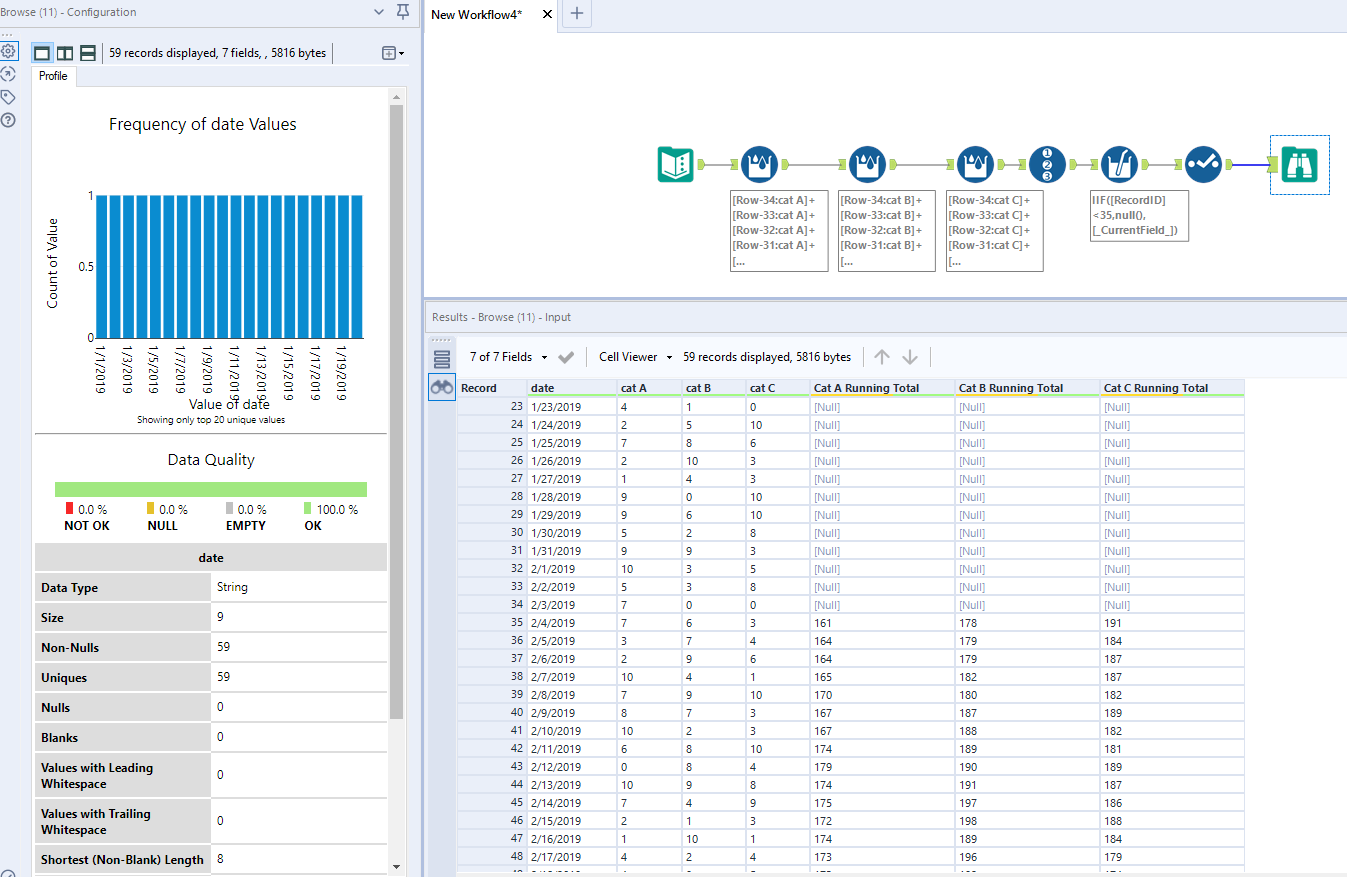The image size is (1347, 877).
Task: Select the Record ID tool node
Action: (1047, 164)
